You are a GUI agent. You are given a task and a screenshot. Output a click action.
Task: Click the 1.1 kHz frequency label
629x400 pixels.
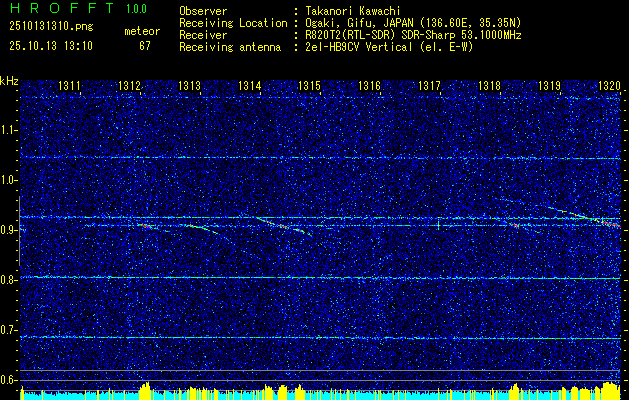9,130
